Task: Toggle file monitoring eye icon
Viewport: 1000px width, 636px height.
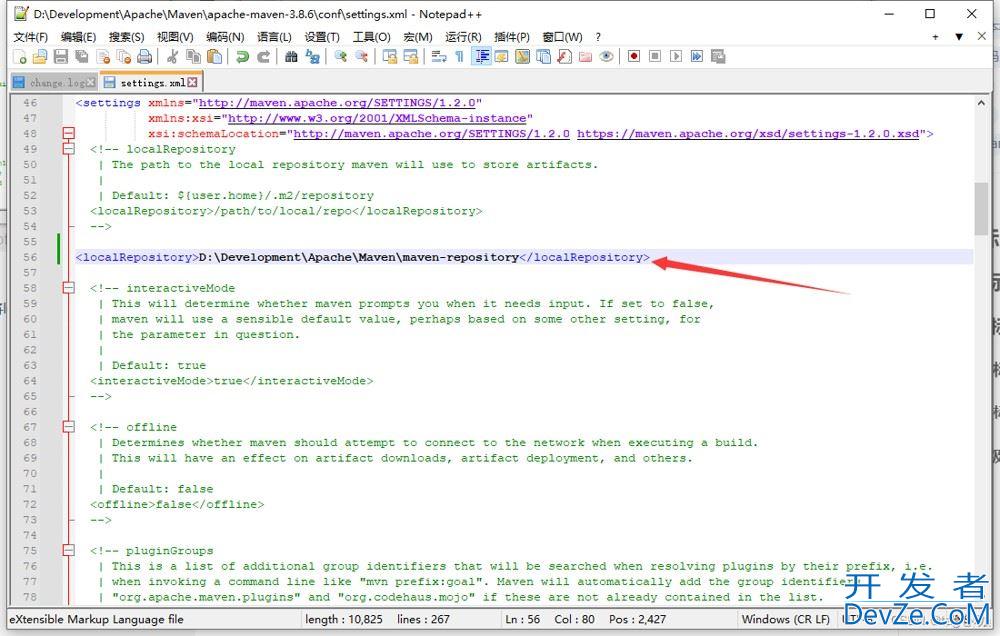Action: click(x=607, y=57)
